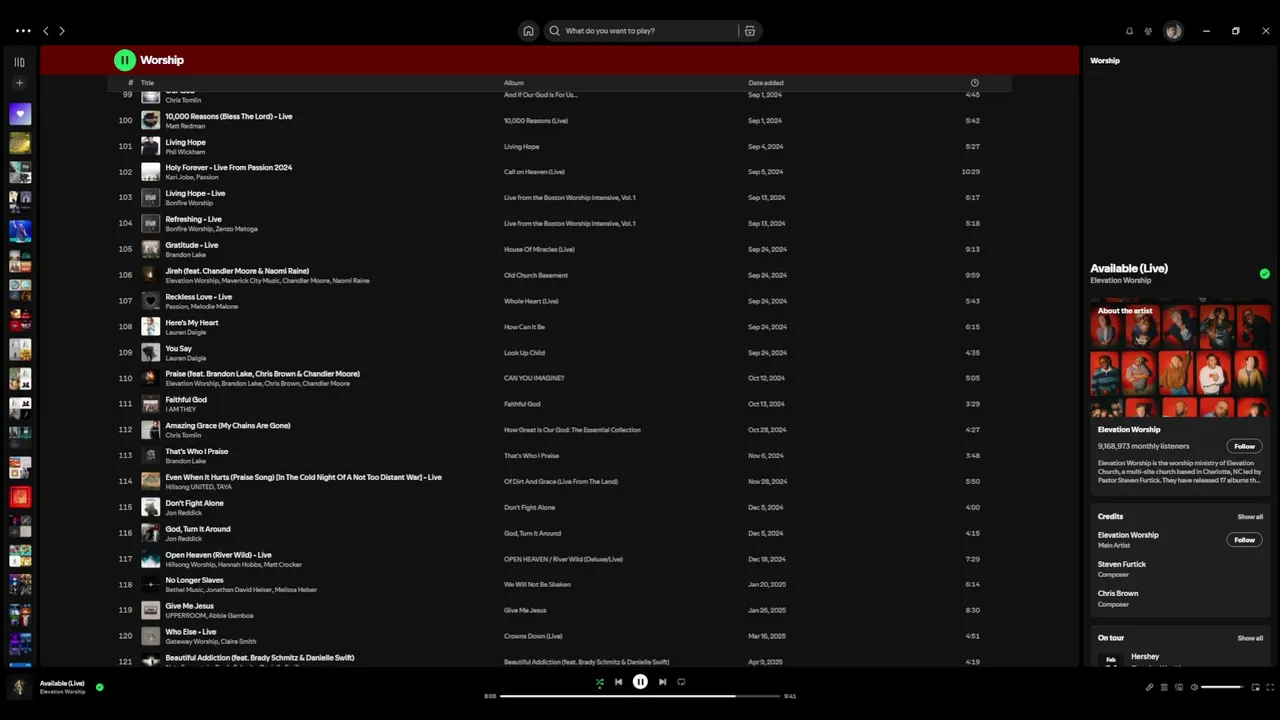Adjust the volume slider
1280x720 pixels.
pyautogui.click(x=1222, y=687)
